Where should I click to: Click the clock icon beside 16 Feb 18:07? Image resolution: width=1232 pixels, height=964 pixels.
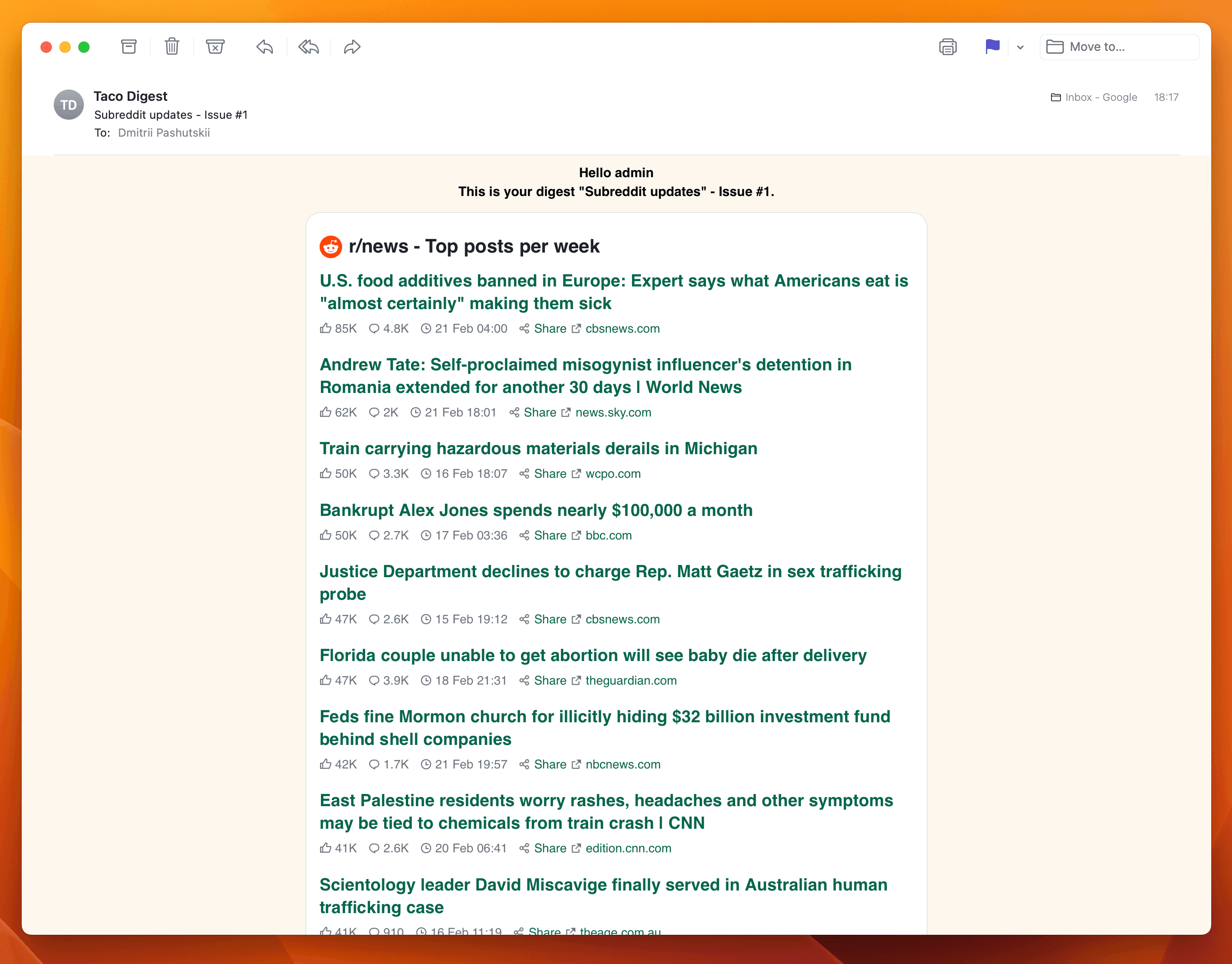tap(426, 474)
